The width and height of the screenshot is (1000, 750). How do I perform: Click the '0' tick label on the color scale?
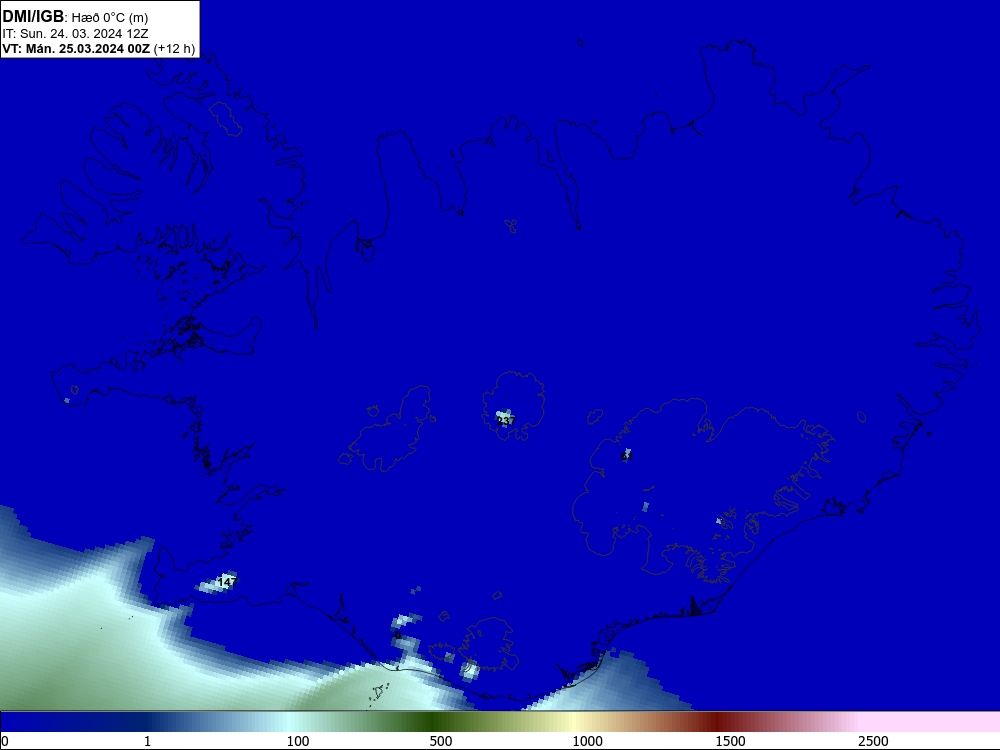click(5, 741)
